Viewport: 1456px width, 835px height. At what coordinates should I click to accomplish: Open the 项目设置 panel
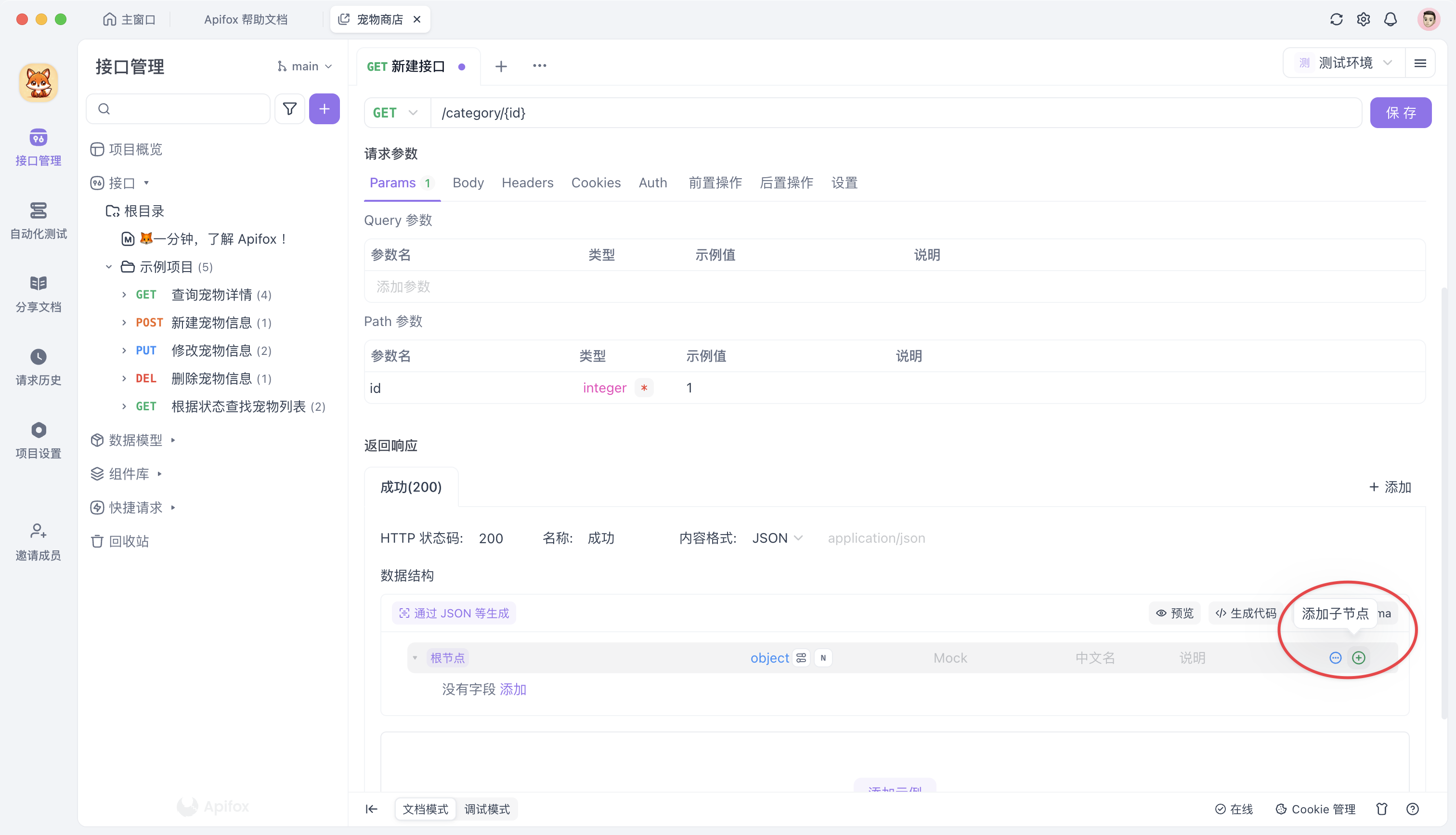click(x=38, y=439)
